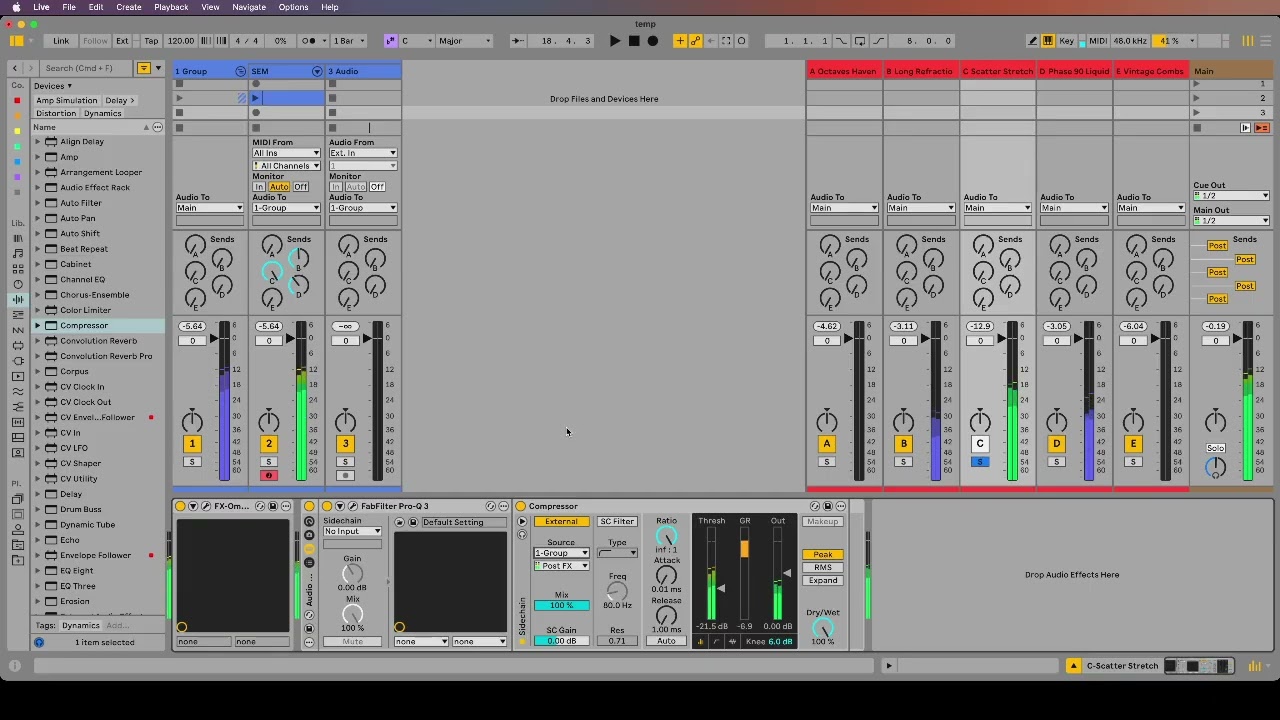
Task: Toggle track 1 activator button
Action: coord(192,444)
